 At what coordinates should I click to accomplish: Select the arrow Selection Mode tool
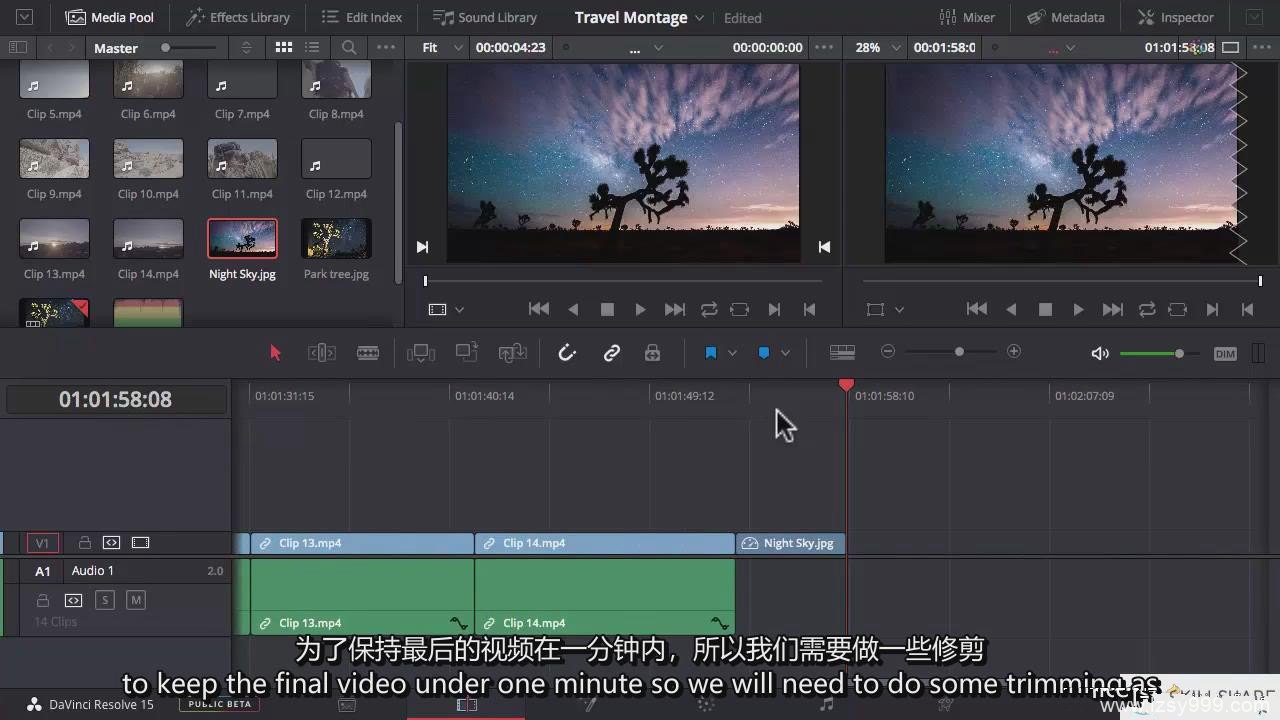[x=276, y=353]
